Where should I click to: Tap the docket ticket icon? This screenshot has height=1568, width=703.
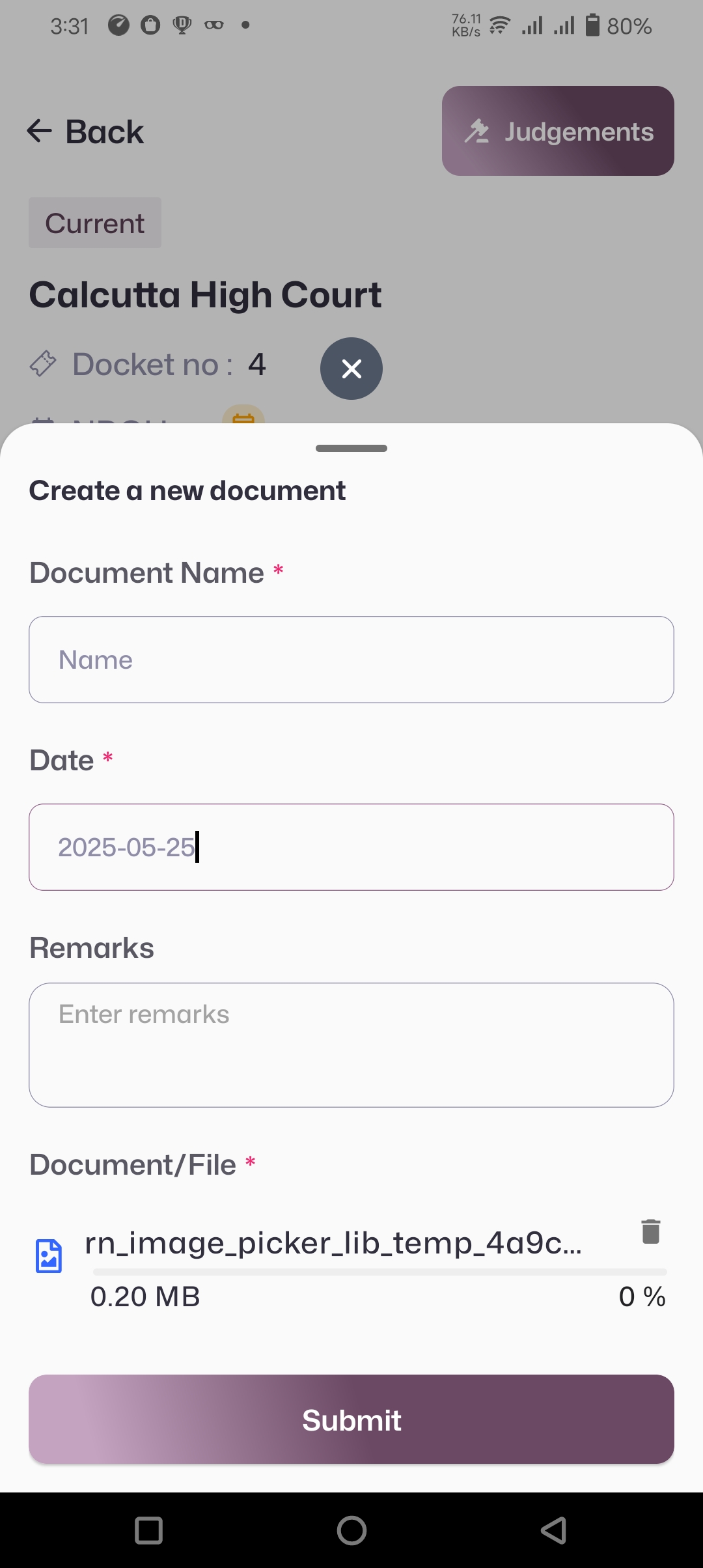[x=44, y=364]
